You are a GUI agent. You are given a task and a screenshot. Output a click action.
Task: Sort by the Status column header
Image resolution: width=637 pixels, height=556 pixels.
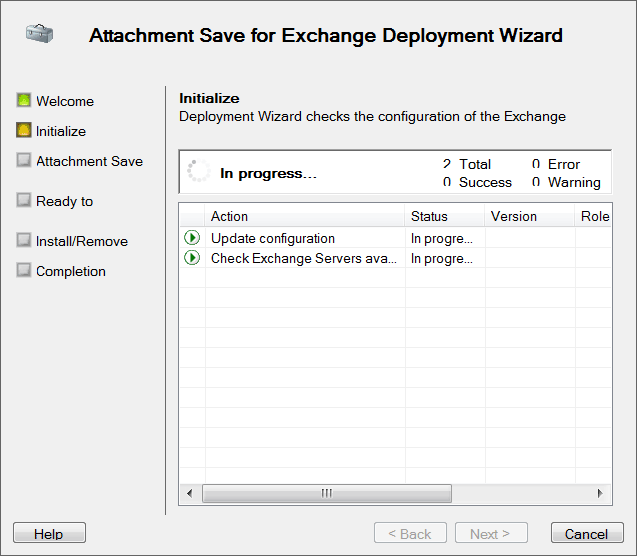click(x=444, y=216)
